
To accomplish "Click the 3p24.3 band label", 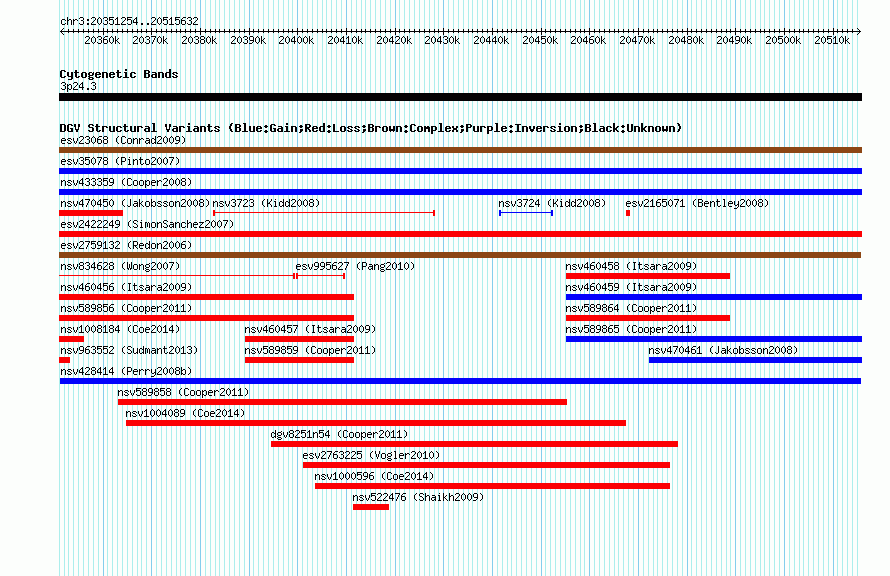I will [x=78, y=86].
